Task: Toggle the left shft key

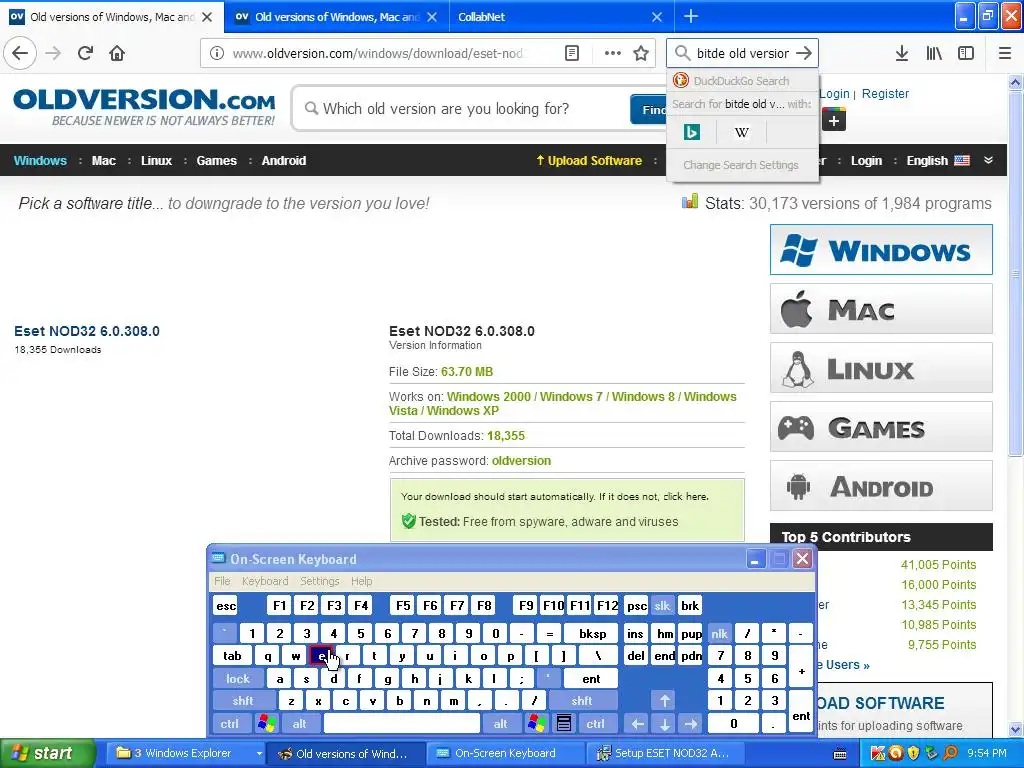Action: pos(243,701)
